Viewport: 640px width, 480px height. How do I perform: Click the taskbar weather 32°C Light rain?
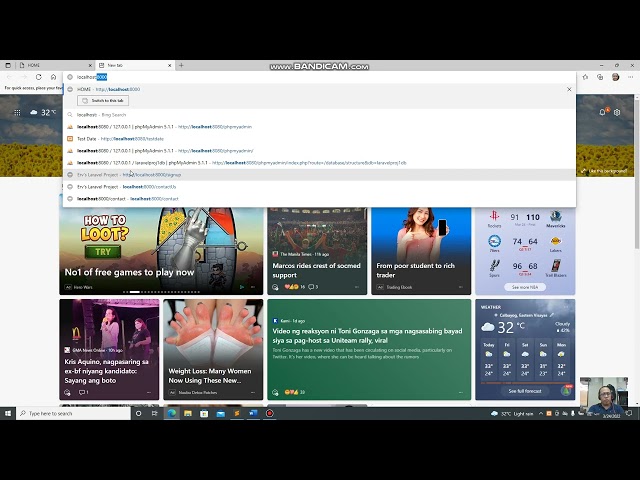point(512,413)
